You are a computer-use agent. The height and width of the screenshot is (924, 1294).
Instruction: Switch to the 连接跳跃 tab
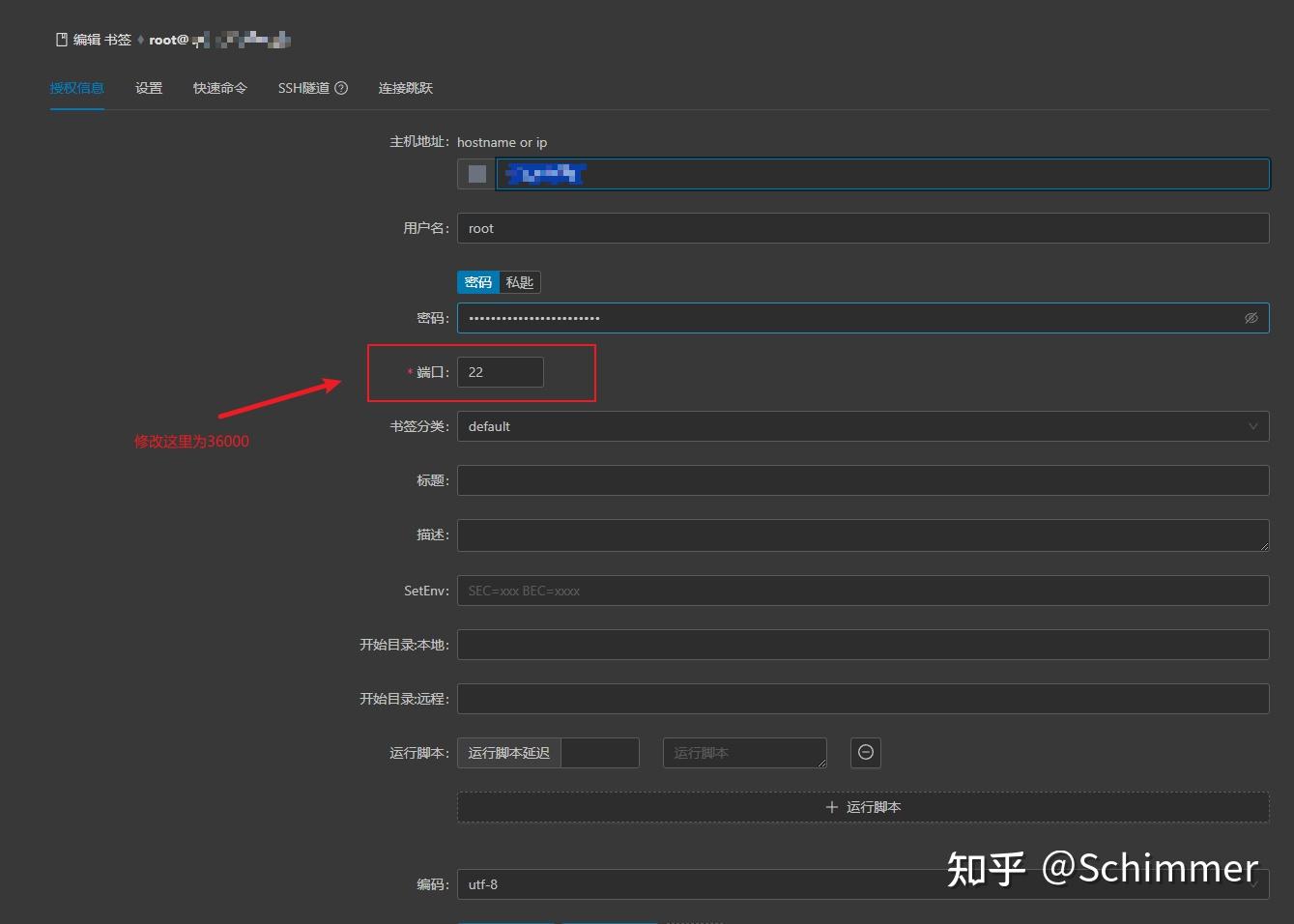click(x=405, y=87)
